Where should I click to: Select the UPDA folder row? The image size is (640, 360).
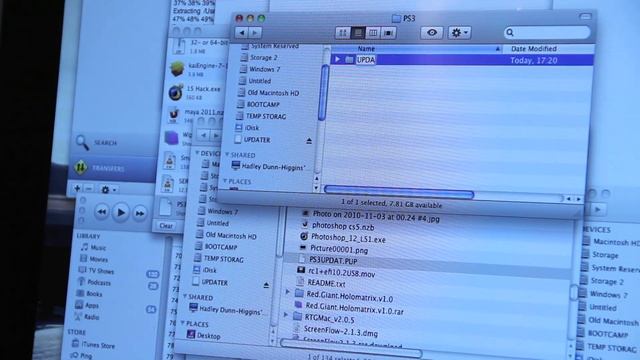coord(462,60)
